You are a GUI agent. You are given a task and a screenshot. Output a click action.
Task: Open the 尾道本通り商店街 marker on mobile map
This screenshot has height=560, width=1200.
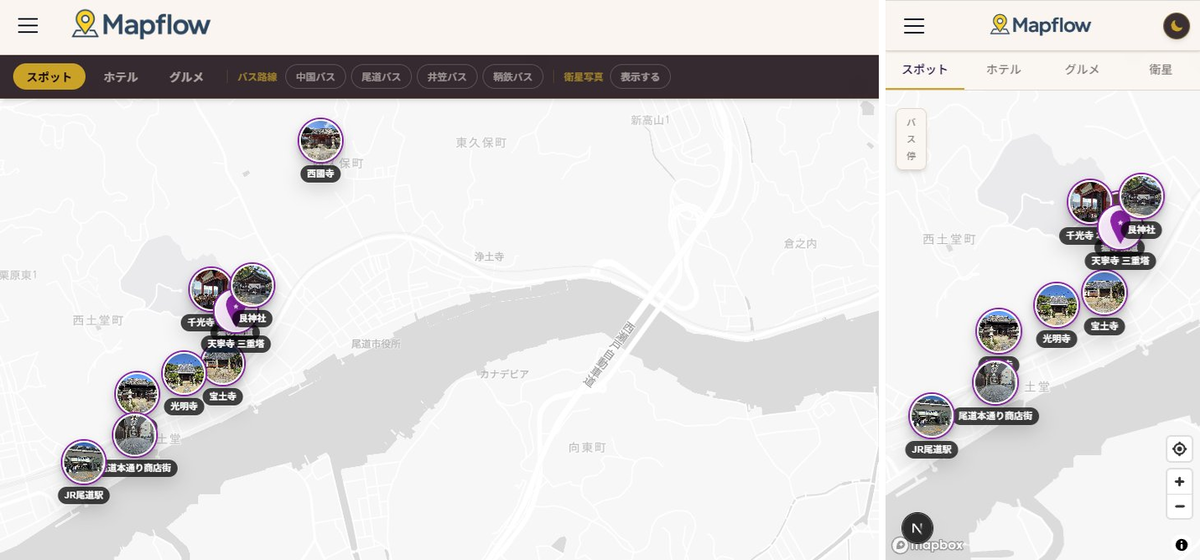tap(995, 382)
